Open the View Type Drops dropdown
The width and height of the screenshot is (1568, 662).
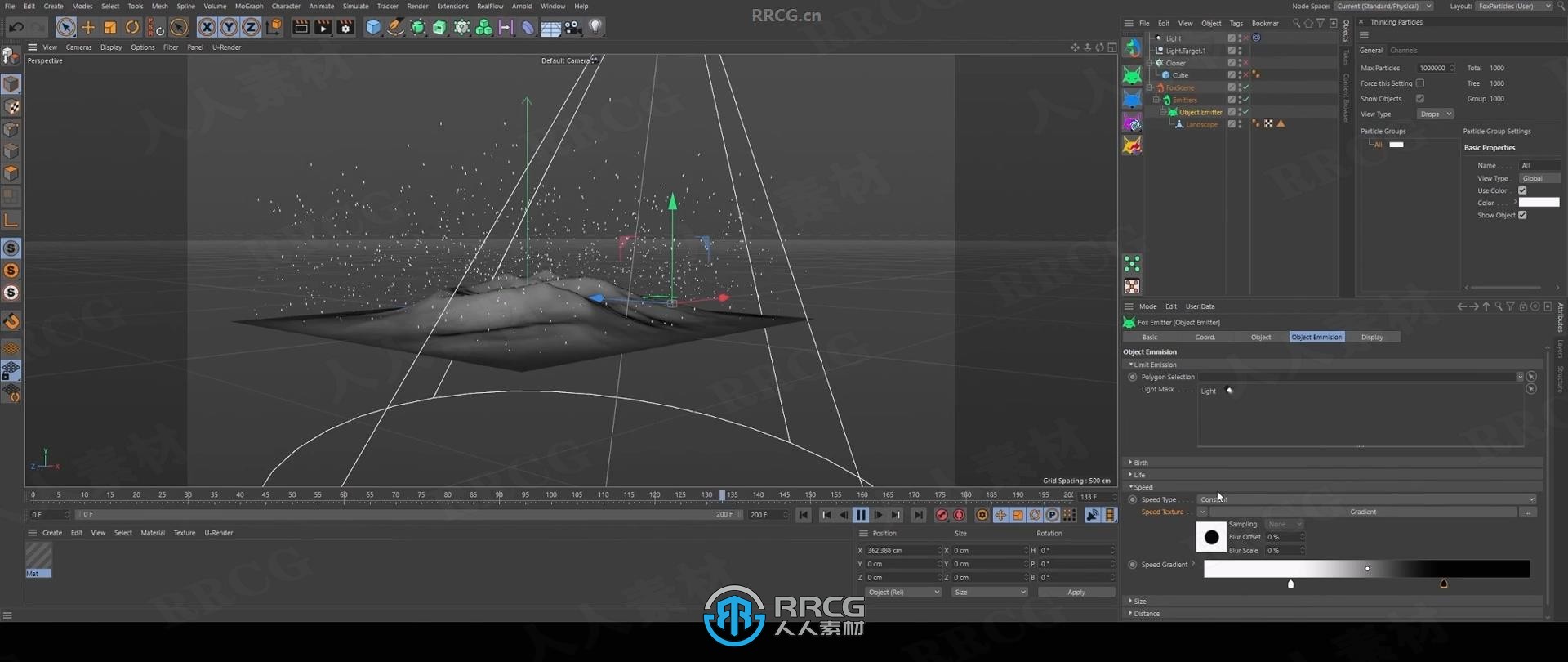1435,114
